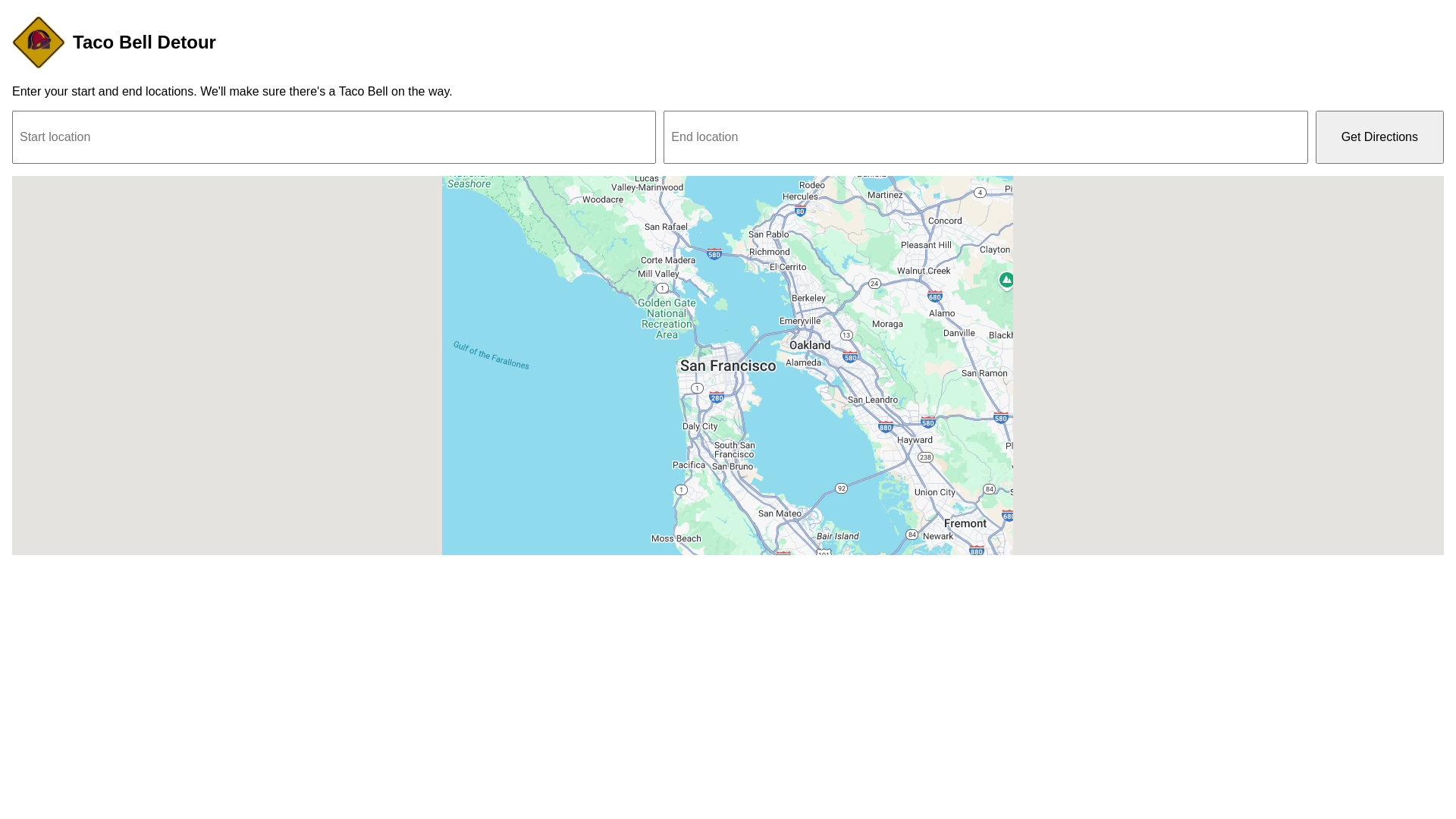Click the Golden Gate National Recreation Area label
Viewport: 1456px width, 819px height.
pyautogui.click(x=667, y=318)
